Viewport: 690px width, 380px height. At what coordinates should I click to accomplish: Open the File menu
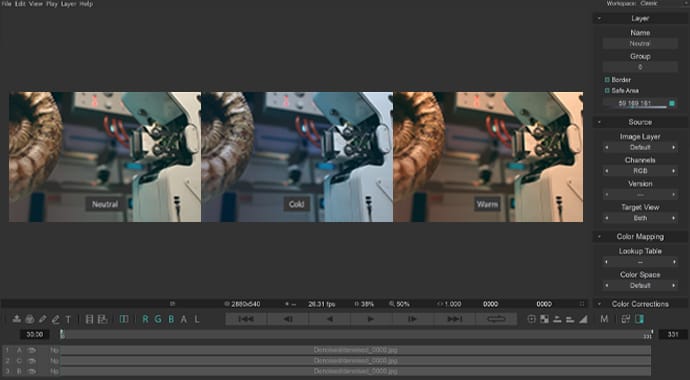7,4
